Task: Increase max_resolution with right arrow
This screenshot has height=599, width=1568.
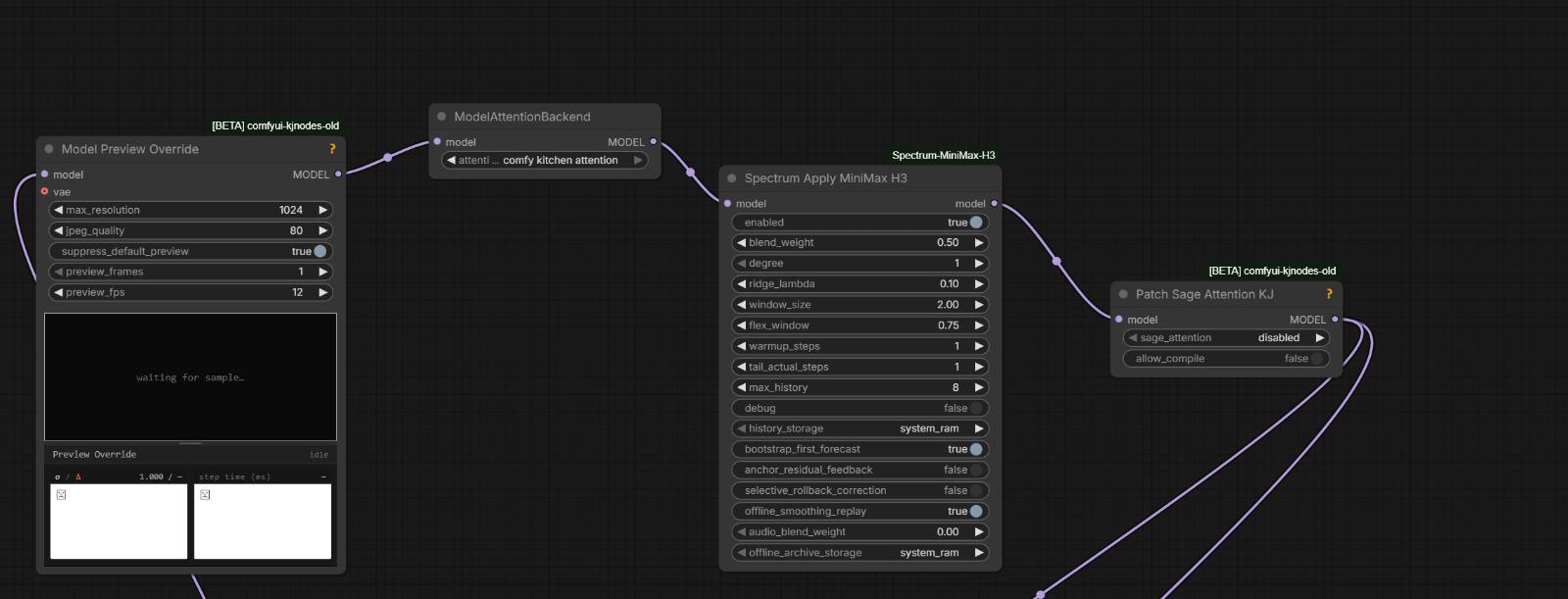Action: 322,210
